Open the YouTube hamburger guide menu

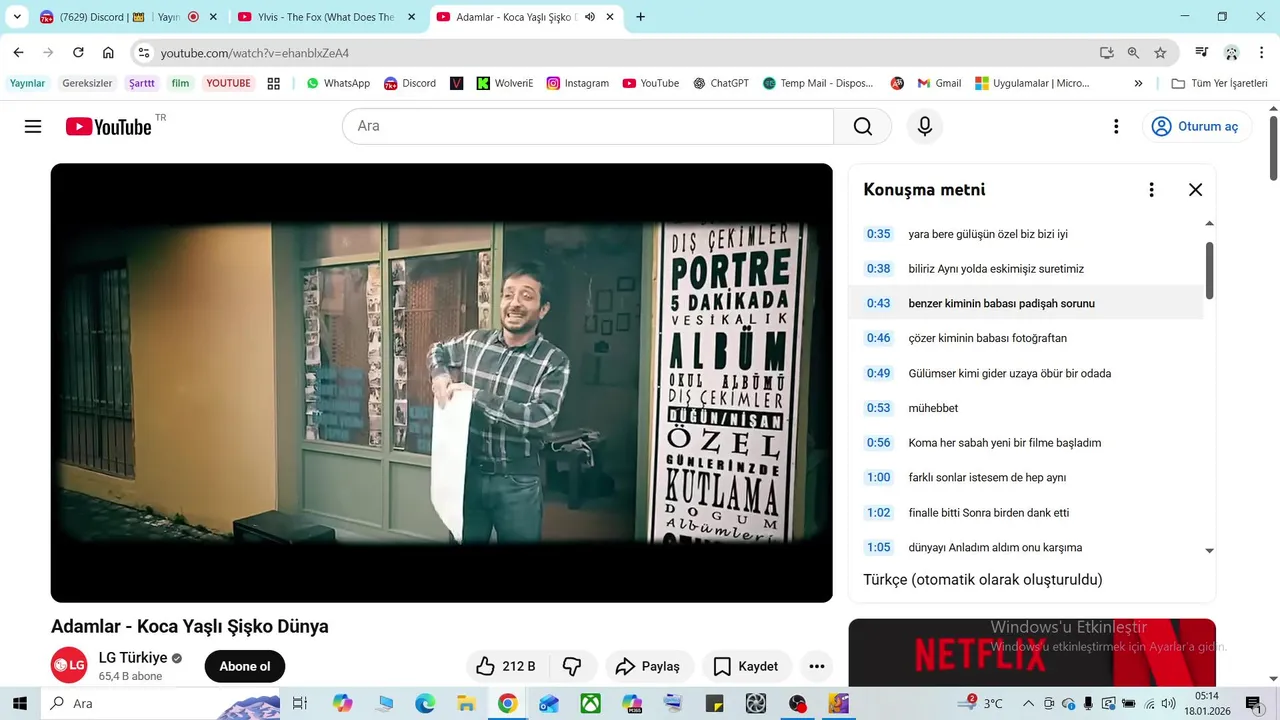pos(33,126)
